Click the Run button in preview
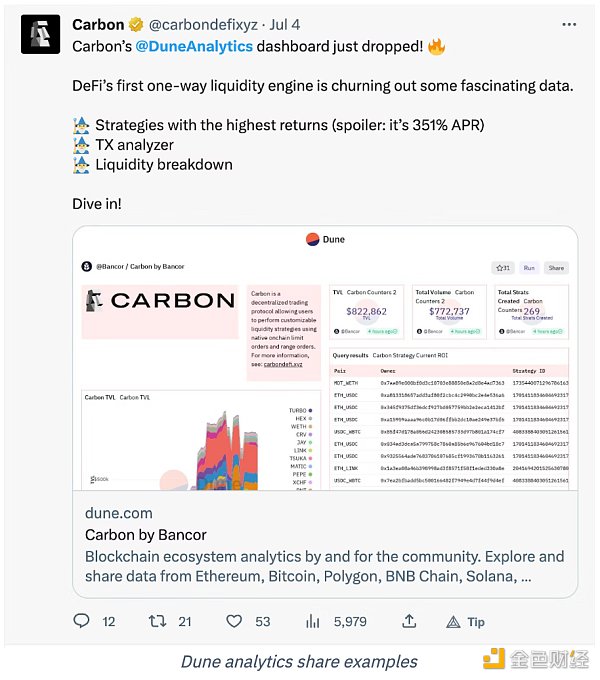Screen dimensions: 600x680 tap(529, 268)
